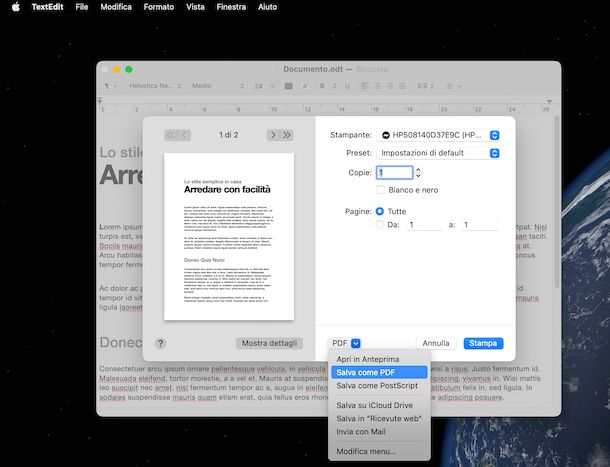Open the font size 24 dropdown
Screen dimensions: 610x467
pyautogui.click(x=264, y=86)
